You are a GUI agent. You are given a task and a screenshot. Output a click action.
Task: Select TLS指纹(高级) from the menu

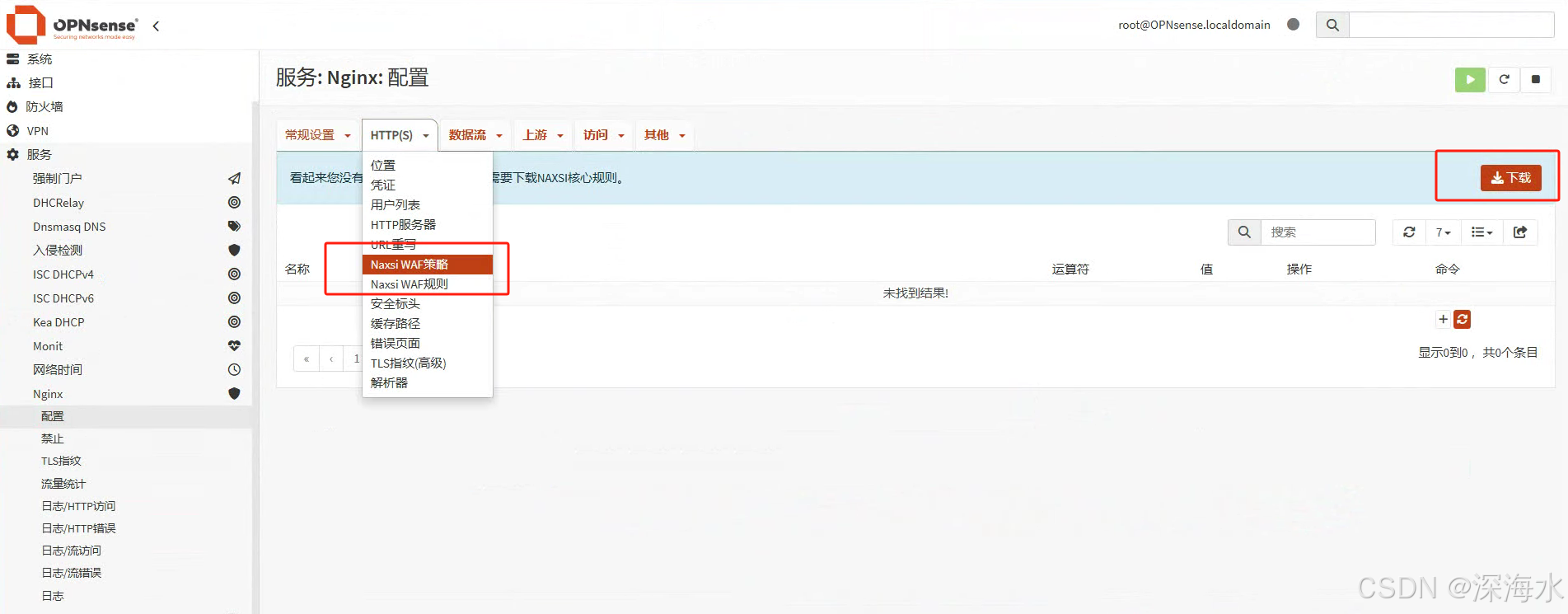point(428,363)
